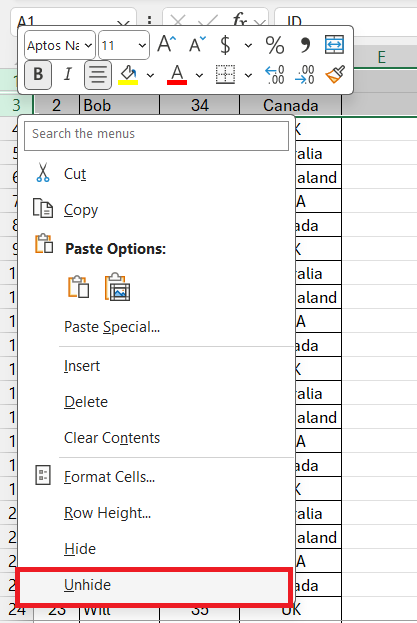The width and height of the screenshot is (417, 623).
Task: Choose Hide from context menu
Action: 156,549
